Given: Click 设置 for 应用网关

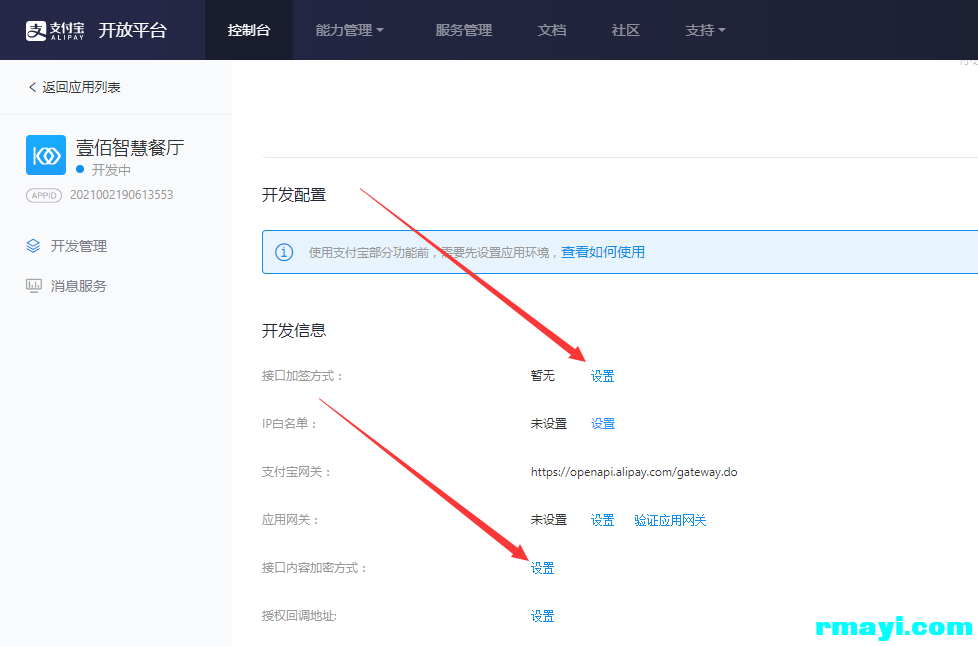Looking at the screenshot, I should (603, 520).
